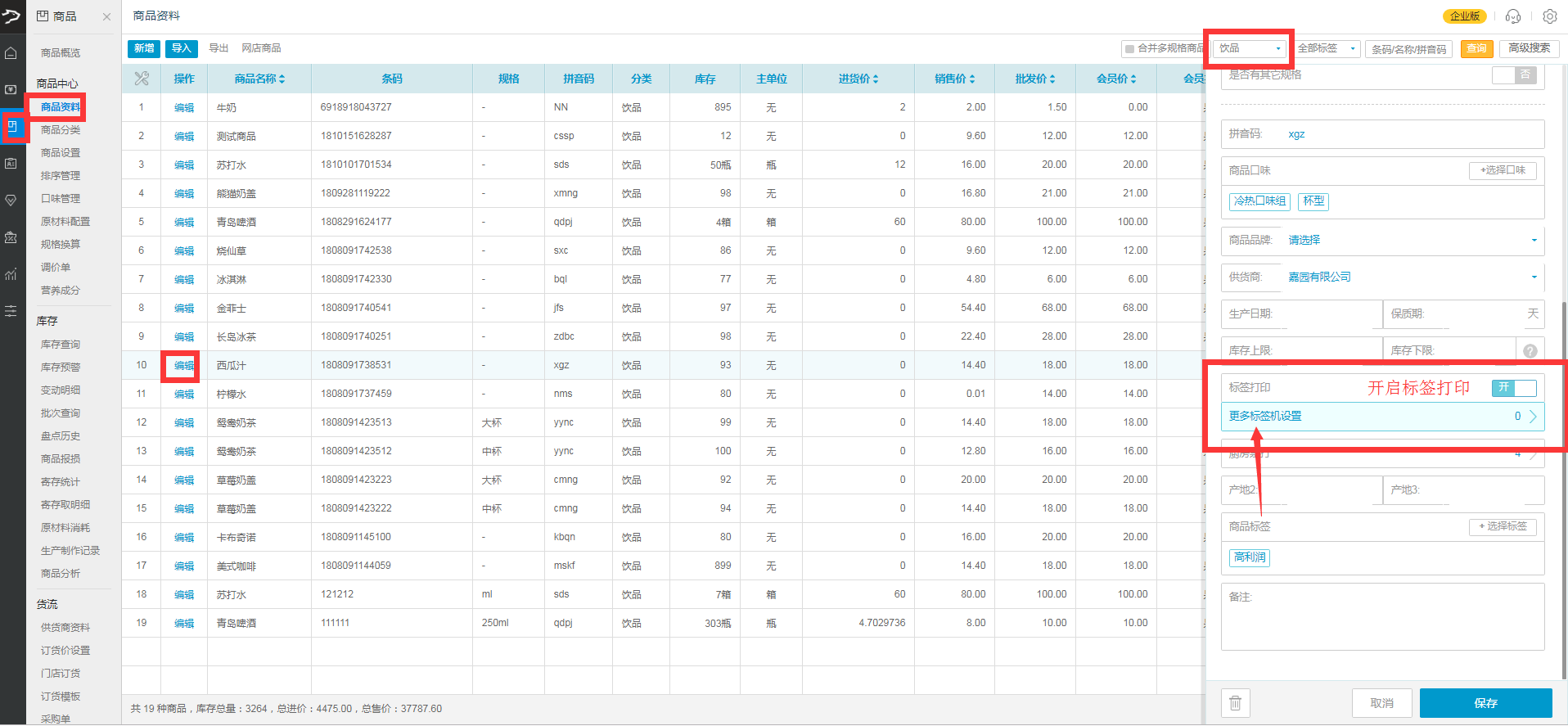The width and height of the screenshot is (1568, 726).
Task: Check the 合并多规格商品 checkbox
Action: pos(1129,49)
